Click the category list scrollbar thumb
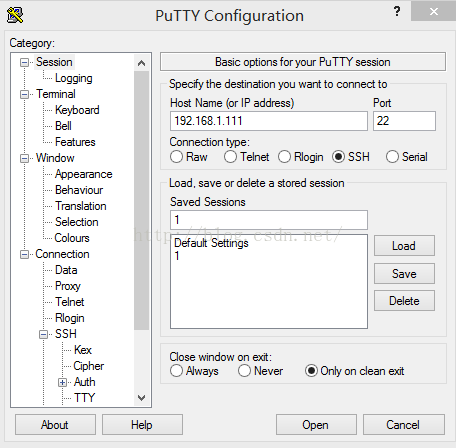 142,200
